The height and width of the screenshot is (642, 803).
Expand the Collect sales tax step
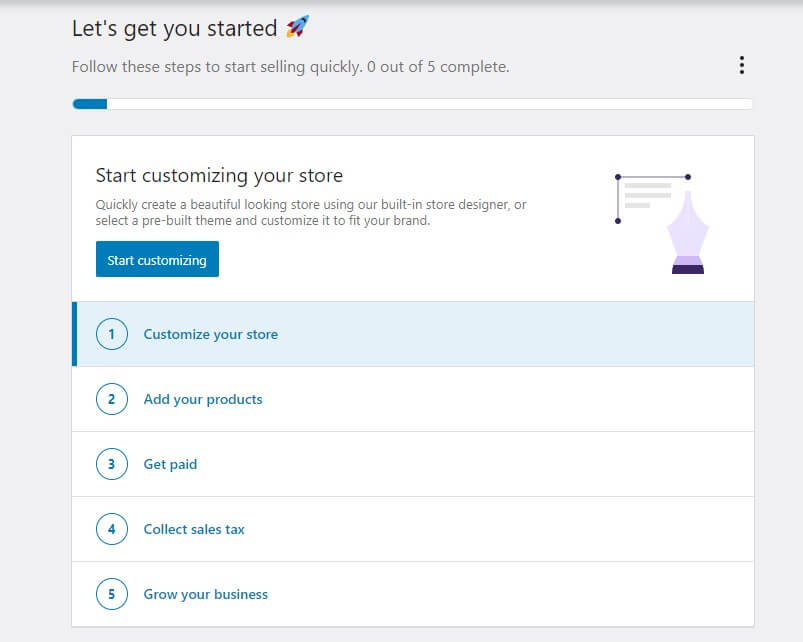click(413, 529)
